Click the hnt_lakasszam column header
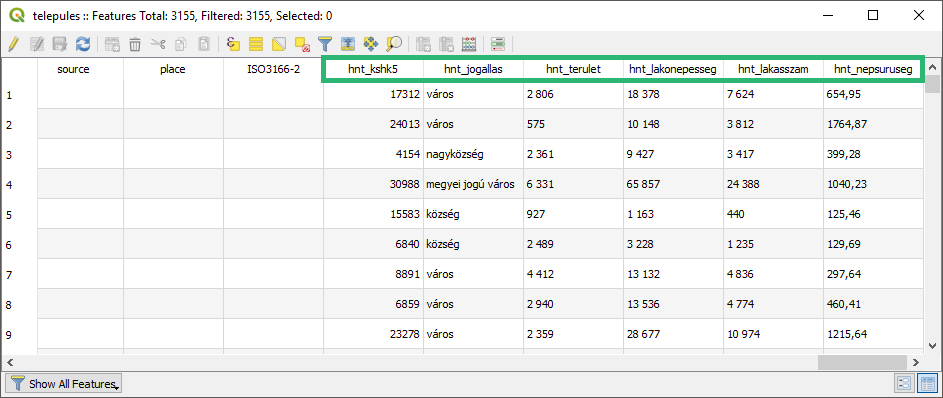This screenshot has height=398, width=943. tap(773, 69)
